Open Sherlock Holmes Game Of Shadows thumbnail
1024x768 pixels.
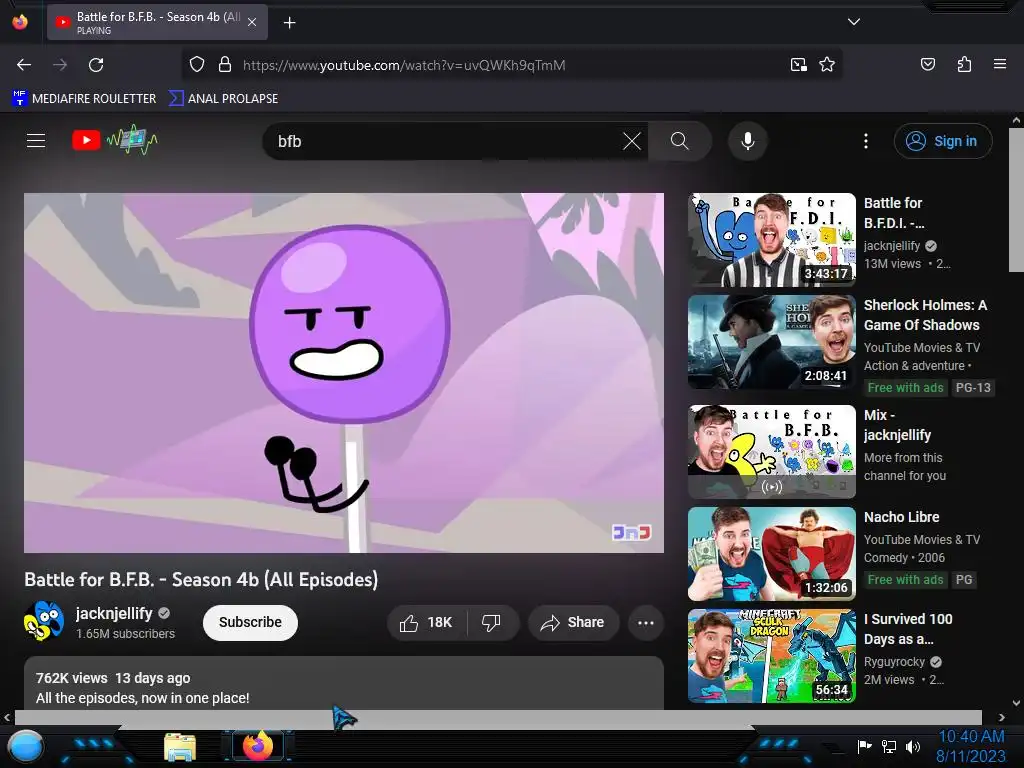(772, 342)
